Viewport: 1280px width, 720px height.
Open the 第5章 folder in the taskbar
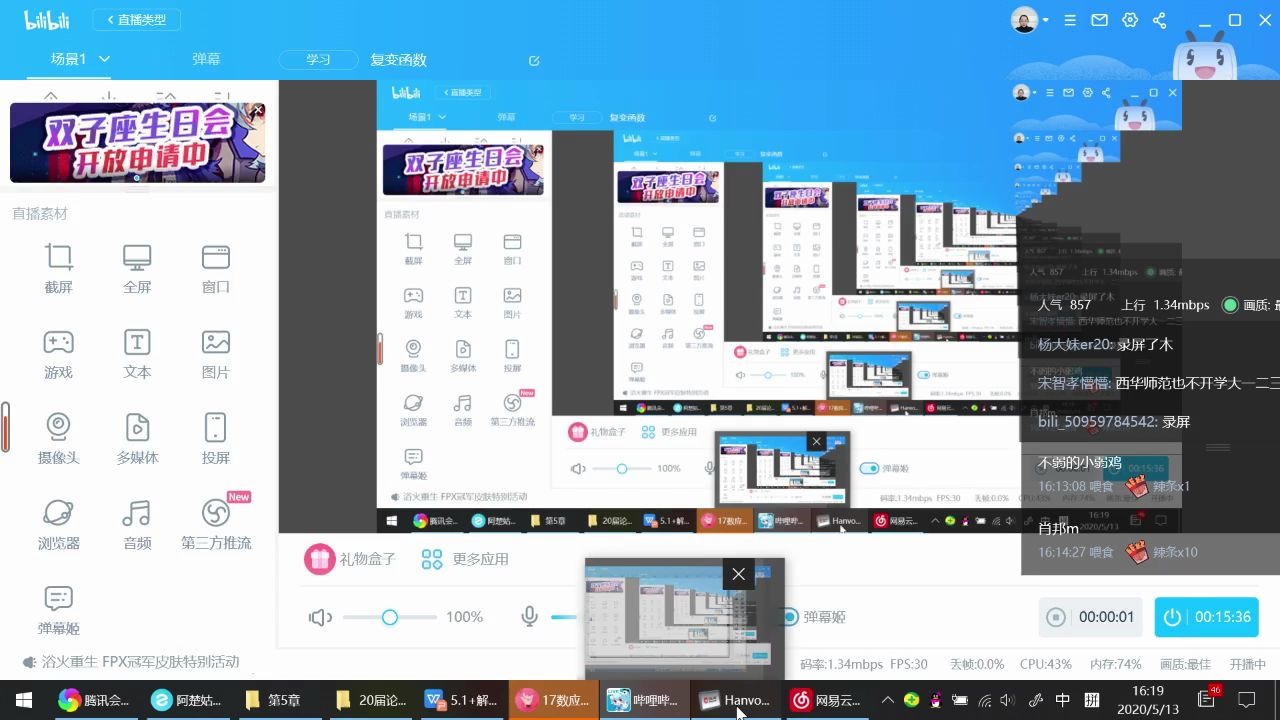coord(271,700)
